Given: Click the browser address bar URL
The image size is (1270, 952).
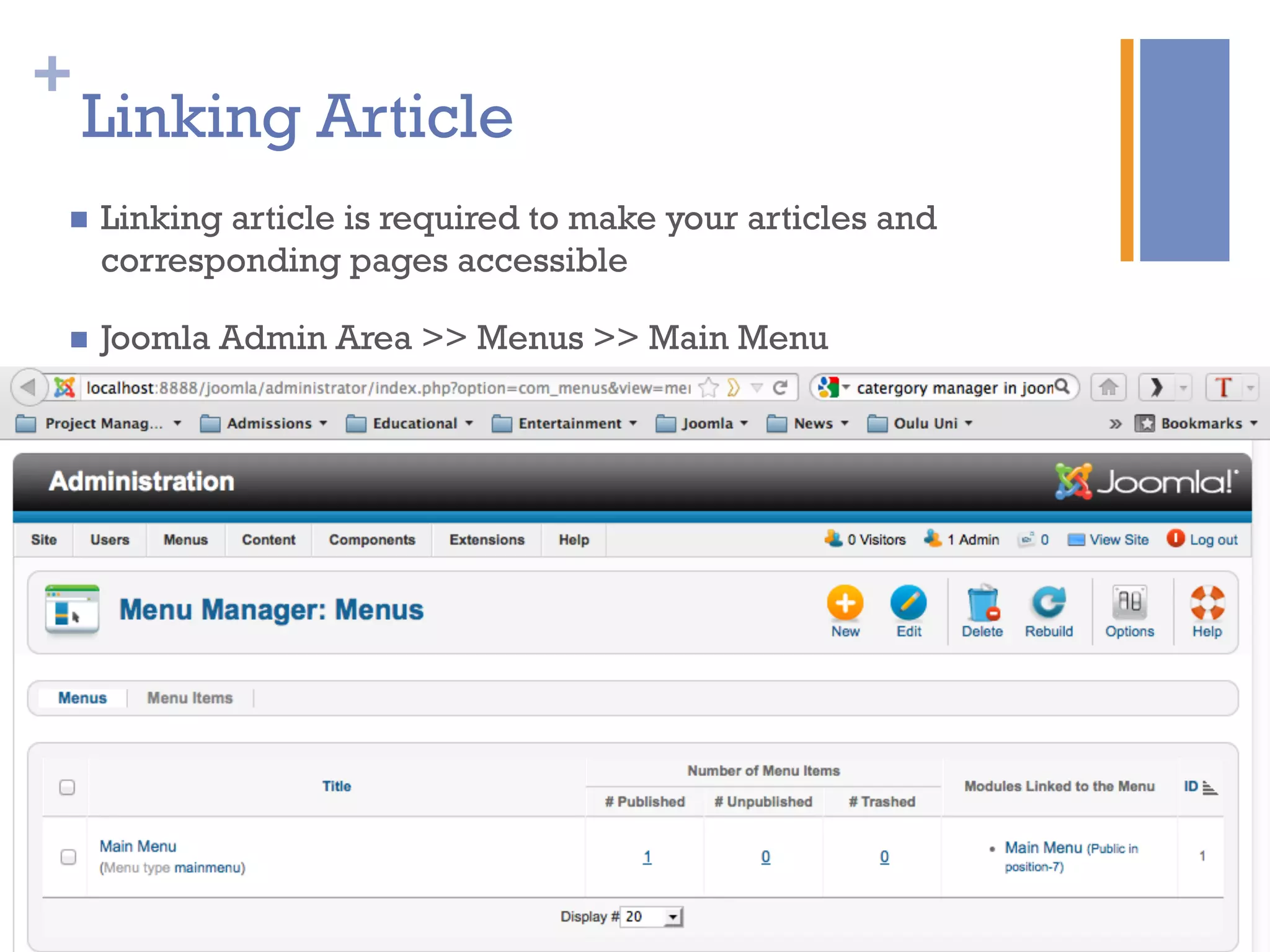Looking at the screenshot, I should [x=388, y=388].
